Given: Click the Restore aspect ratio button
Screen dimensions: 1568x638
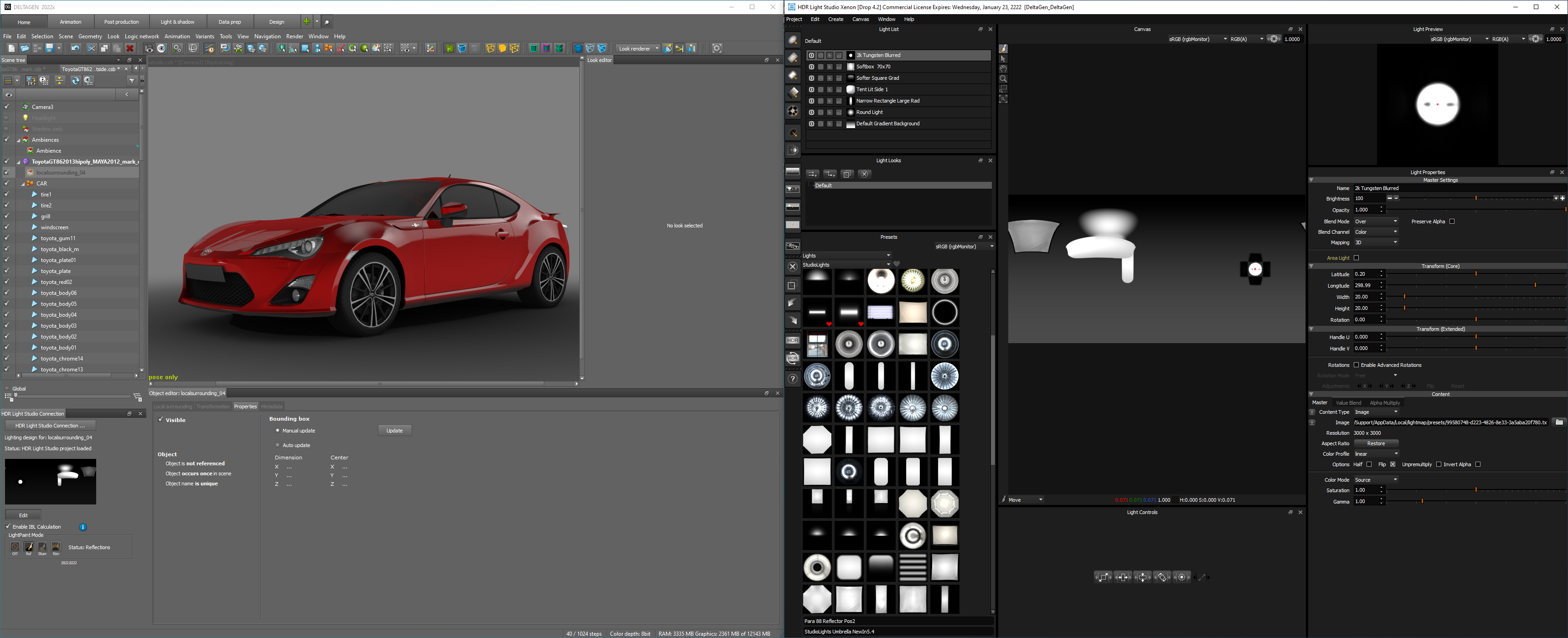Looking at the screenshot, I should pos(1376,444).
